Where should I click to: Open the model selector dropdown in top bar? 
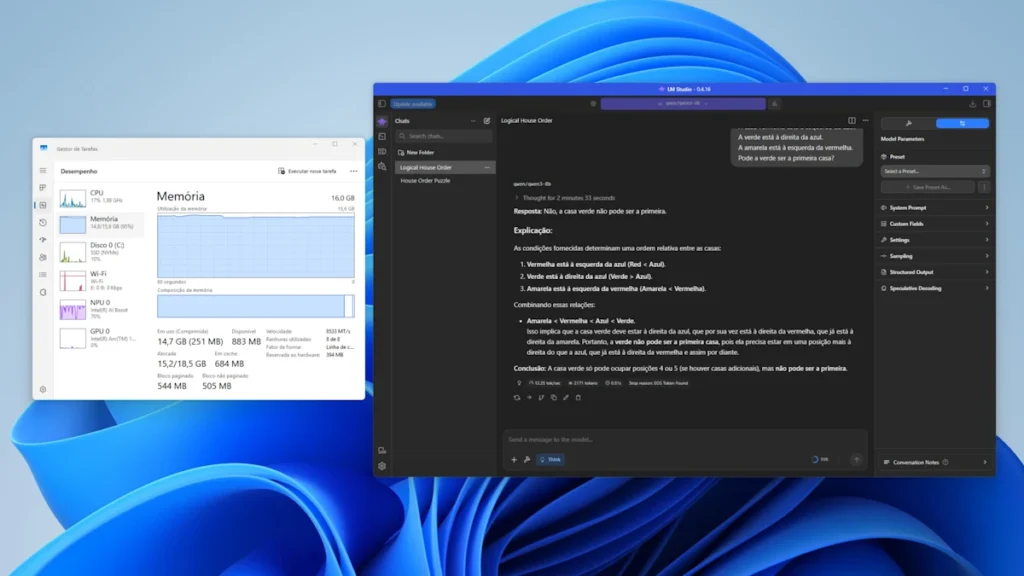(683, 104)
